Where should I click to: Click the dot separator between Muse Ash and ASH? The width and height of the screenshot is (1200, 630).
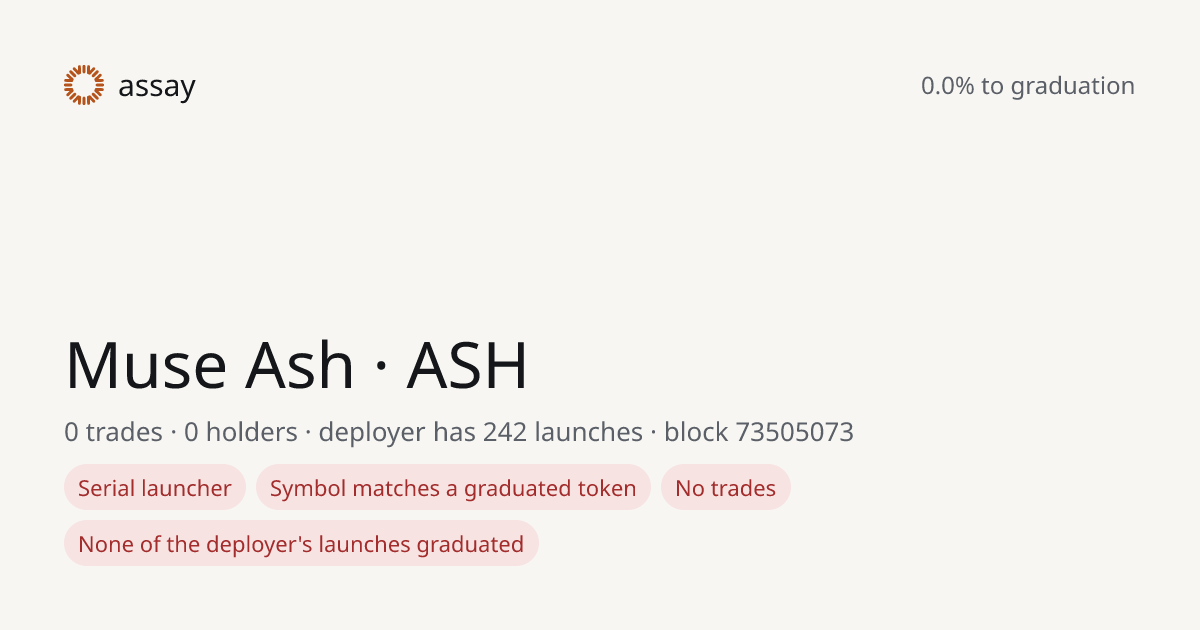coord(381,366)
